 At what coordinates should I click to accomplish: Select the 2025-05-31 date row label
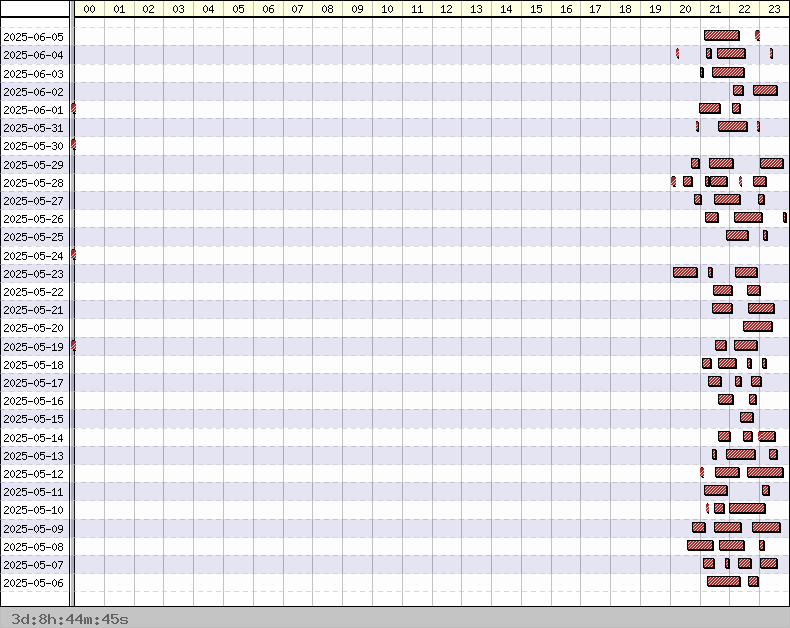pyautogui.click(x=34, y=128)
